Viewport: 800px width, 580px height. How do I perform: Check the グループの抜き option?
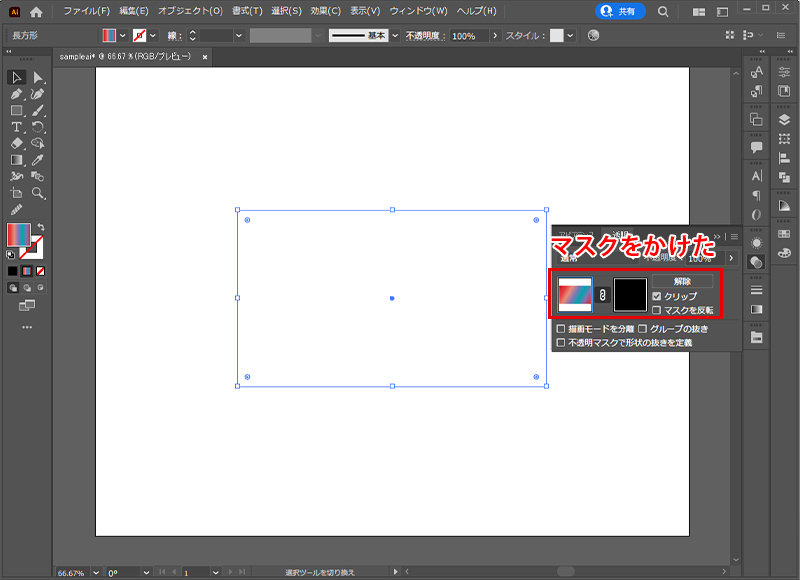643,328
